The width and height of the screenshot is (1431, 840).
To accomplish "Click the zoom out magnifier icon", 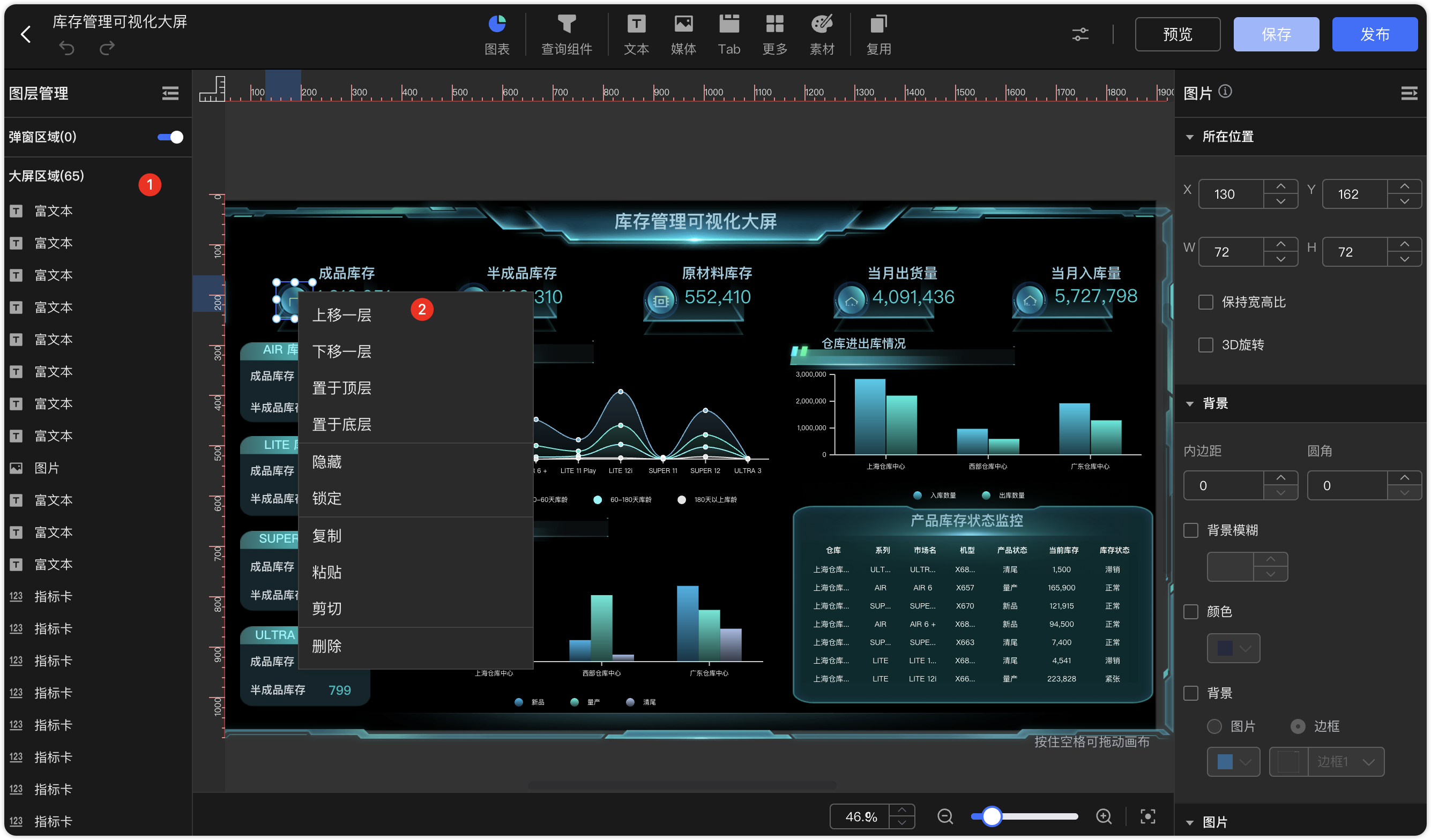I will point(945,816).
